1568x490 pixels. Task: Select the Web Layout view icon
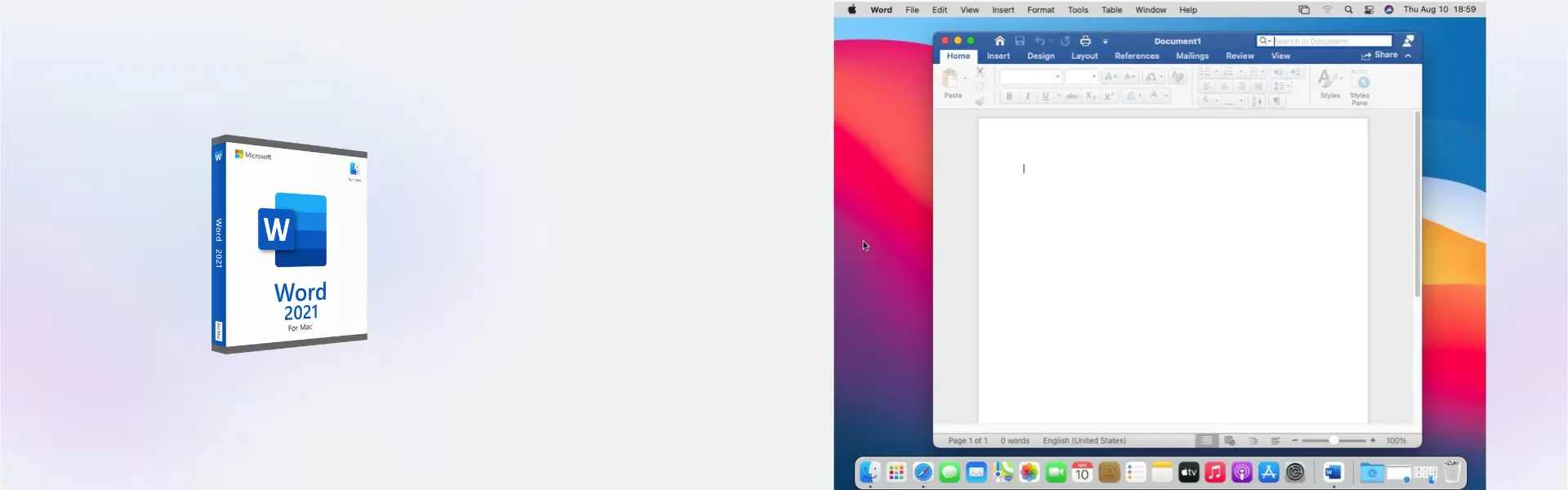click(1230, 440)
